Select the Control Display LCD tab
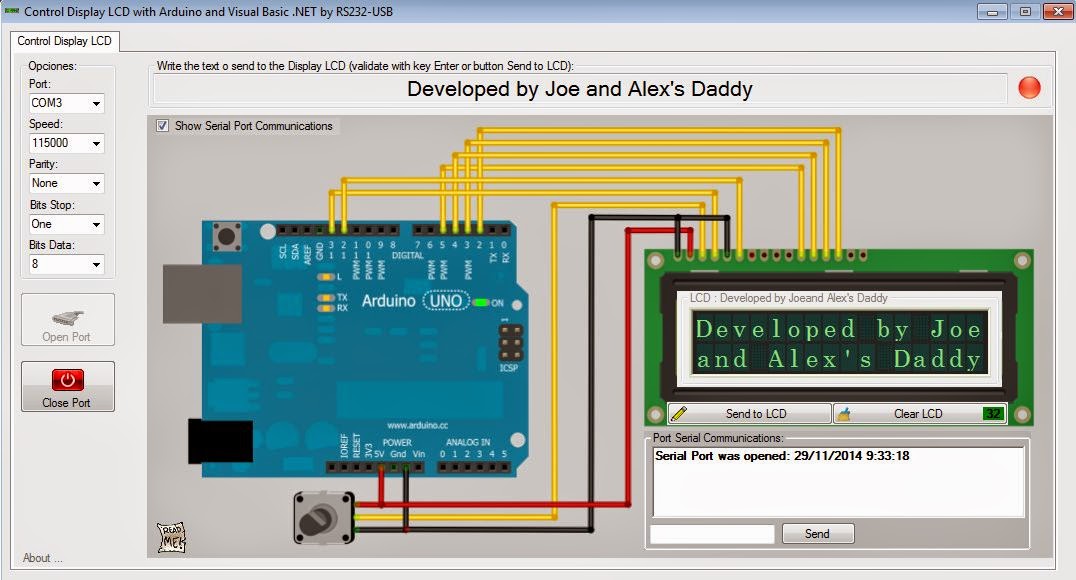The width and height of the screenshot is (1076, 580). point(66,42)
